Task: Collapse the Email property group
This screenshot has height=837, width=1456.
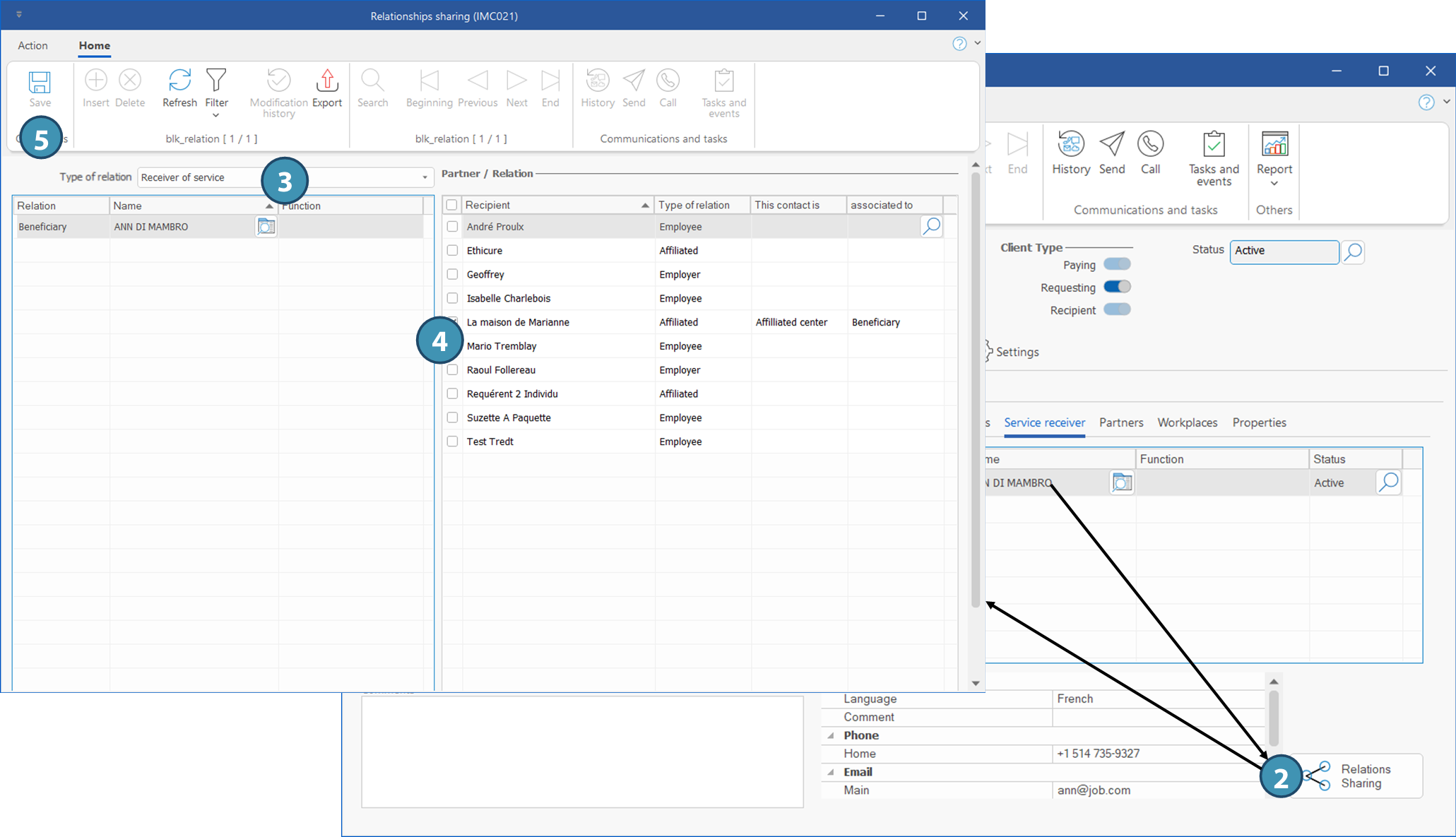Action: tap(831, 772)
